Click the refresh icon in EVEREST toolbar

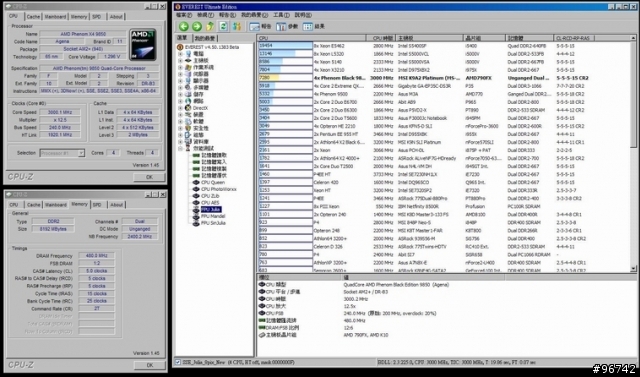click(x=223, y=27)
